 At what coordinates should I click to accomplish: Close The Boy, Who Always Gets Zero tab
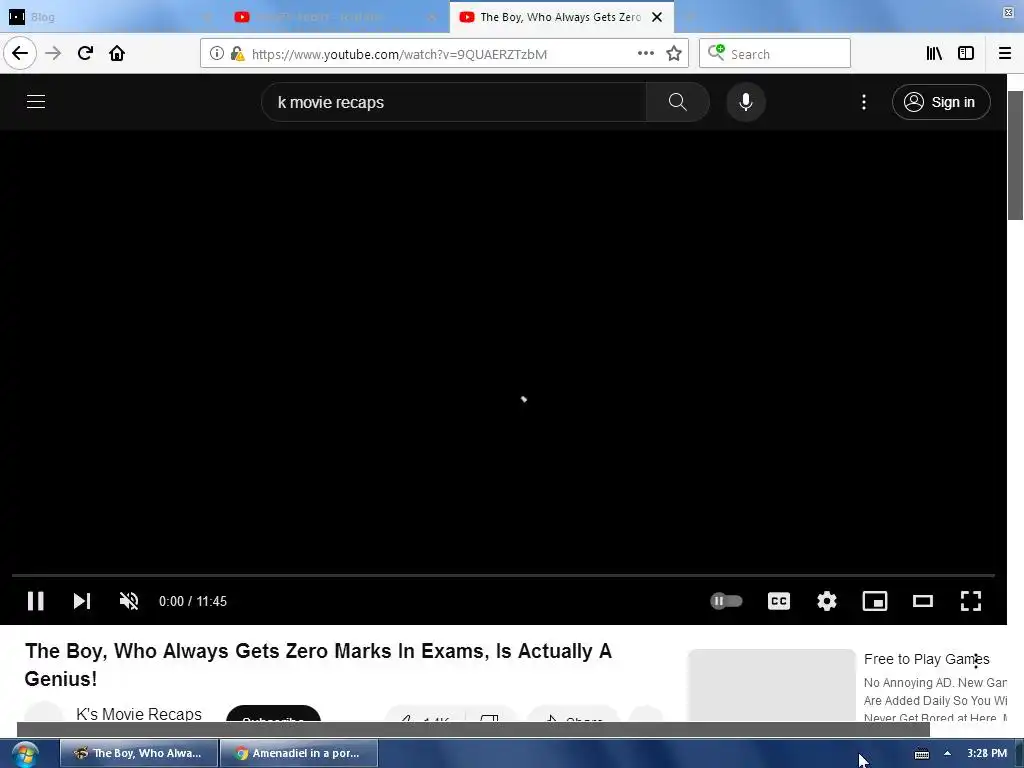pyautogui.click(x=658, y=17)
